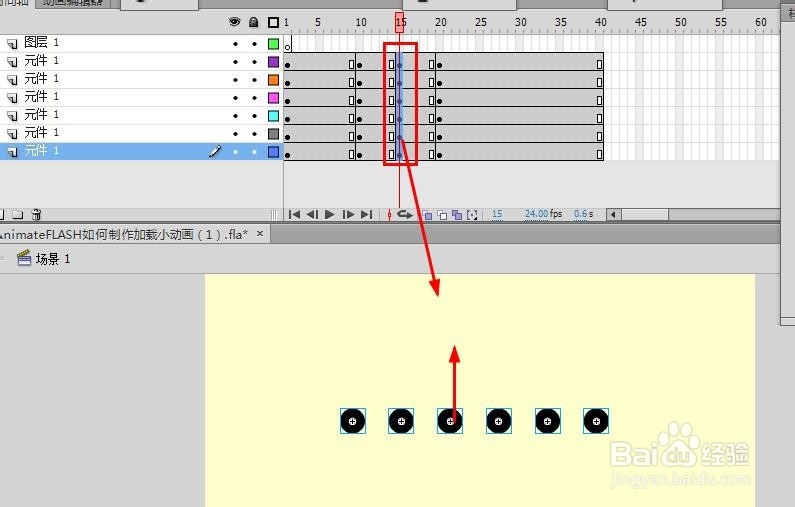This screenshot has height=507, width=795.
Task: Toggle the lock dot of 图层 1
Action: 255,44
